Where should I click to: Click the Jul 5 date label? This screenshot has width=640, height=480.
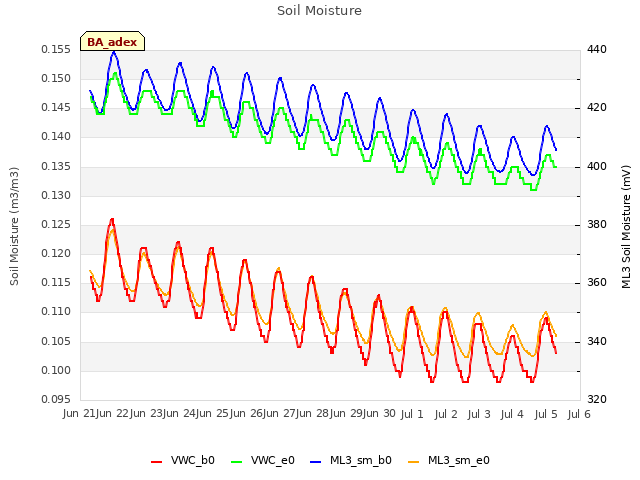546,415
